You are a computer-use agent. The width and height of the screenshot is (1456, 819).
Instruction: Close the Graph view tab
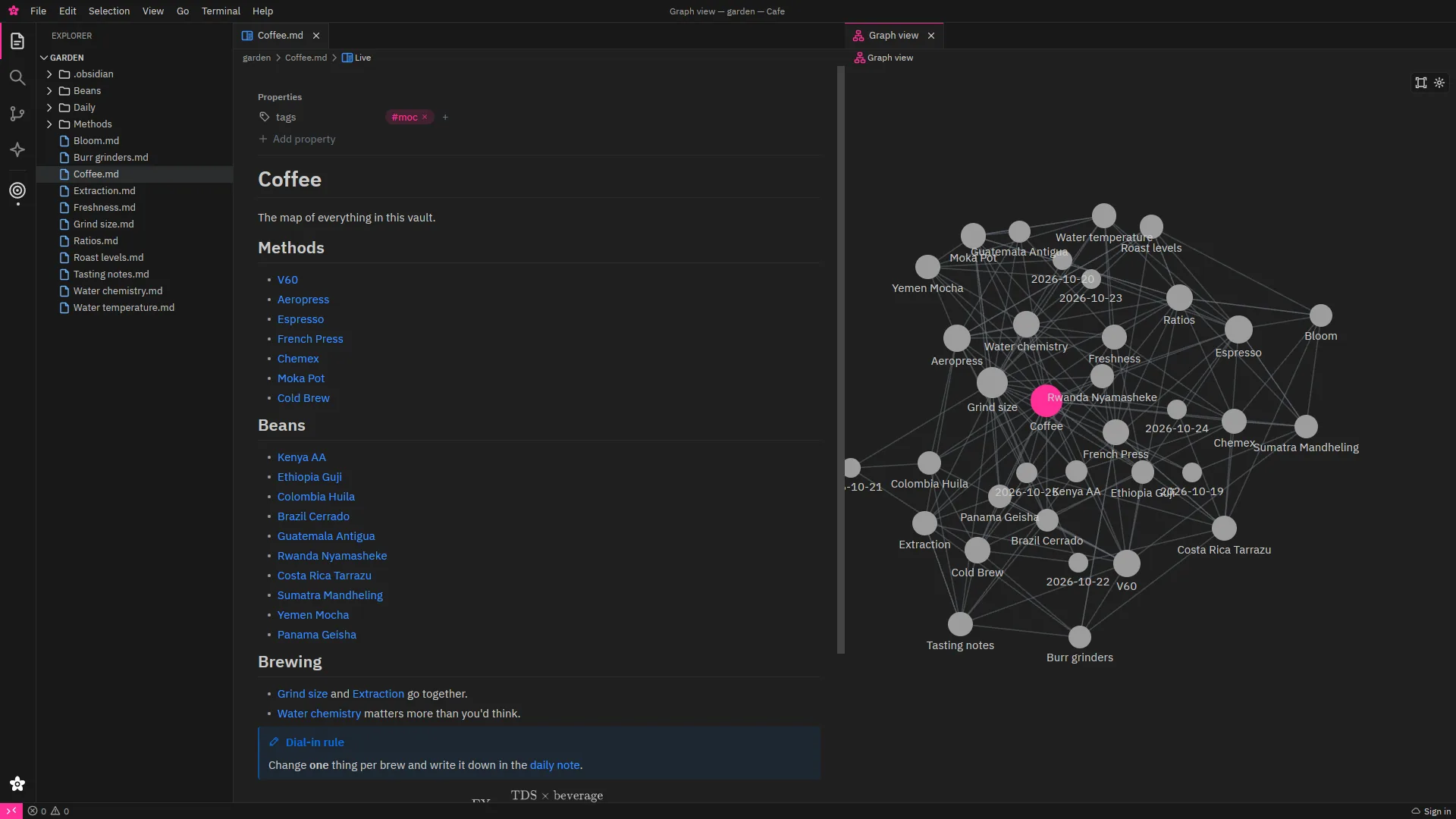pos(931,36)
